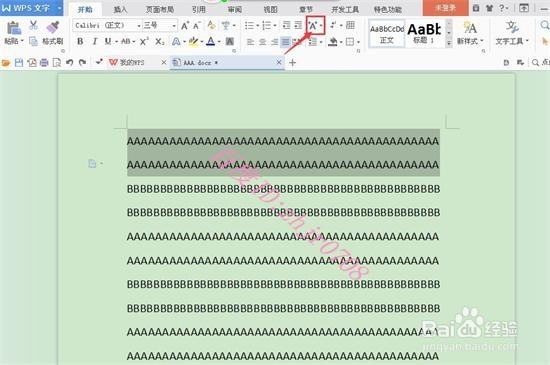Toggle Italic formatting
The height and width of the screenshot is (365, 550).
point(94,41)
